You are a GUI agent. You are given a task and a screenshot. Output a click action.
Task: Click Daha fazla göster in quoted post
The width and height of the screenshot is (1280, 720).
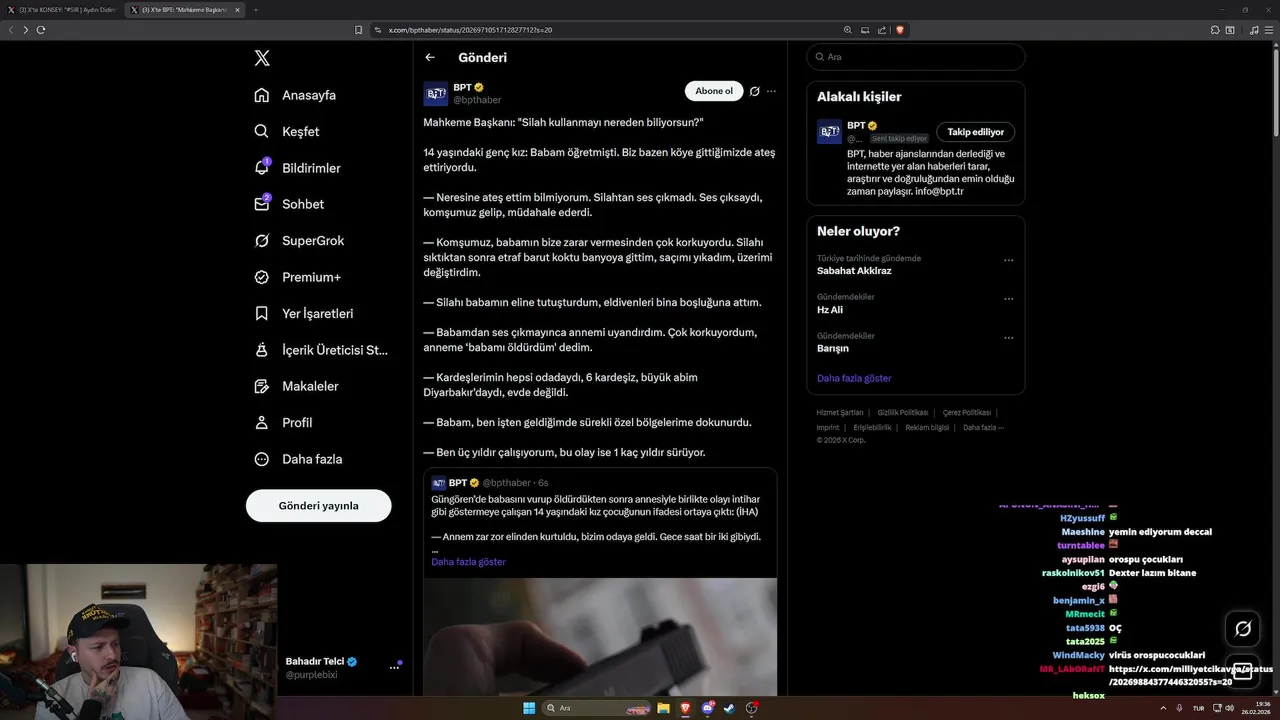pos(468,562)
